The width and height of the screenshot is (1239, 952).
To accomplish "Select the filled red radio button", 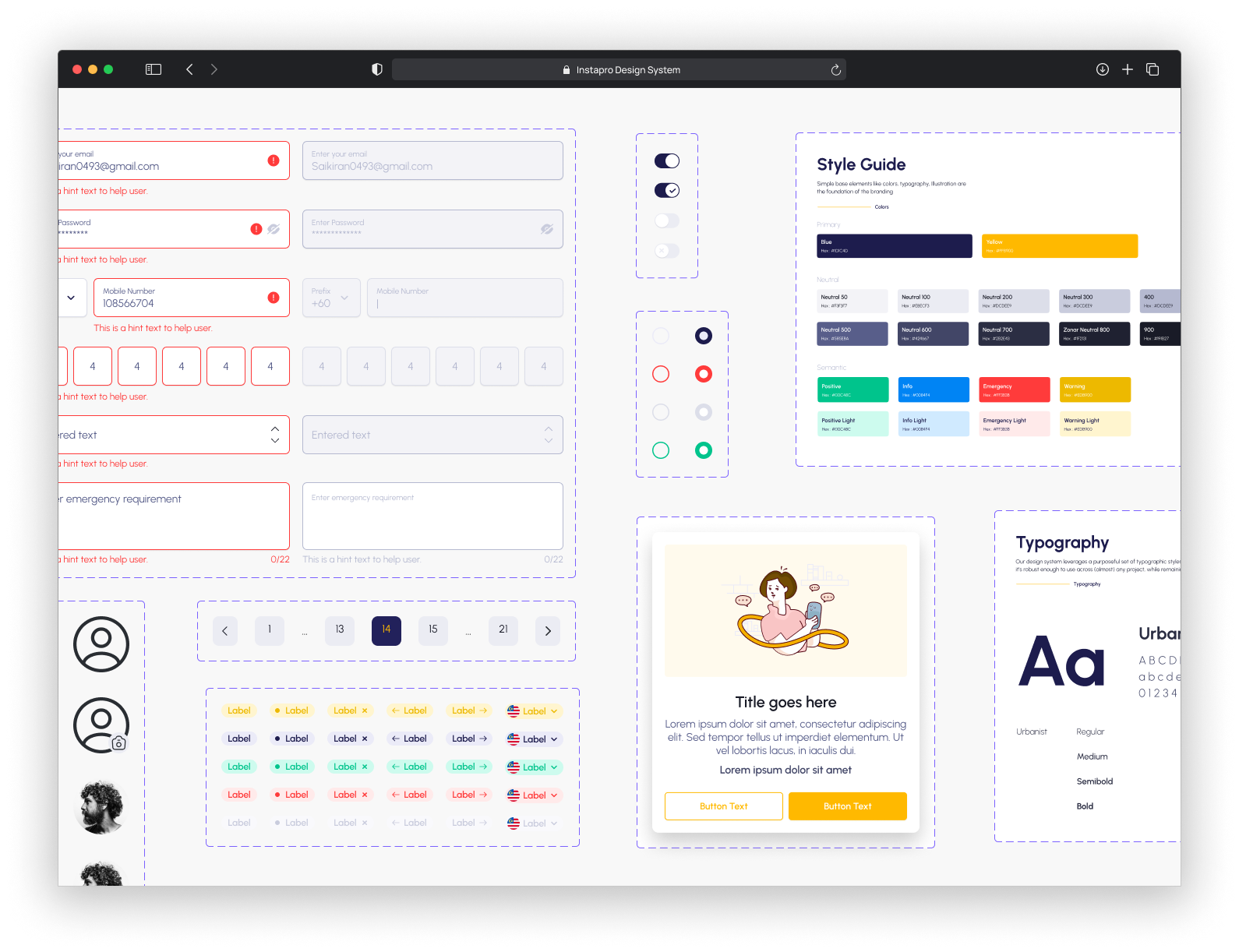I will pyautogui.click(x=703, y=374).
